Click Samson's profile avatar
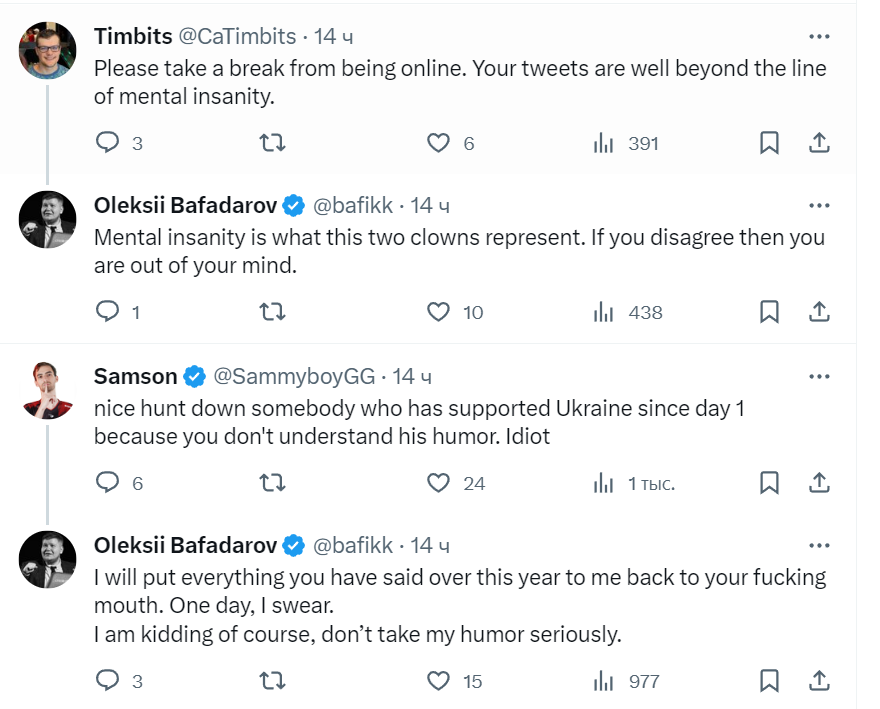Viewport: 880px width, 709px height. tap(47, 389)
